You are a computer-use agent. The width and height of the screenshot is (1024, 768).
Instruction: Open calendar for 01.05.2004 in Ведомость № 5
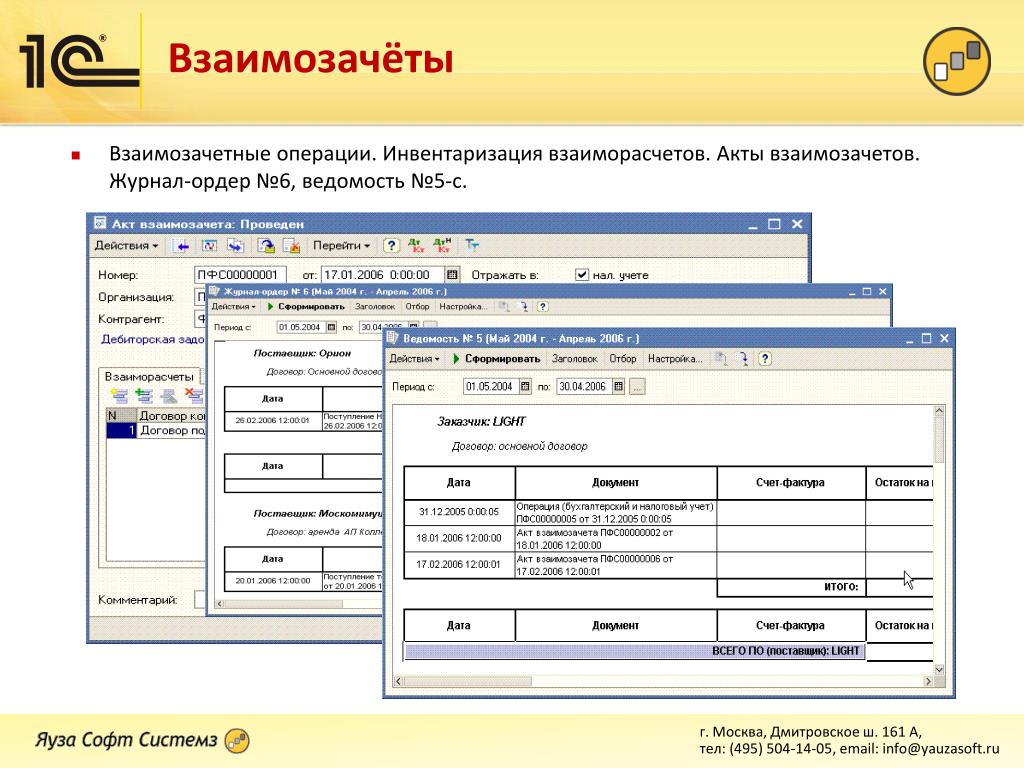pos(525,387)
